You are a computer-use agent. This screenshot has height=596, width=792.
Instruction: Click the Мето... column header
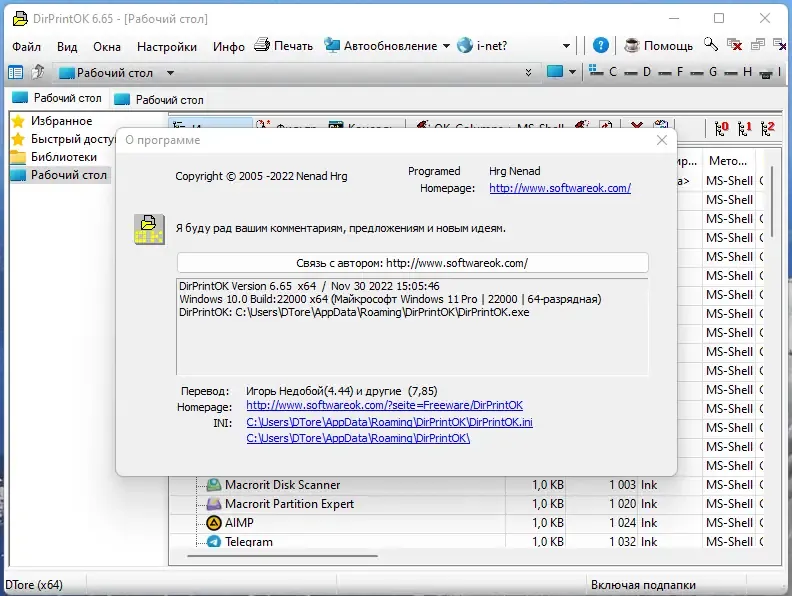coord(728,161)
